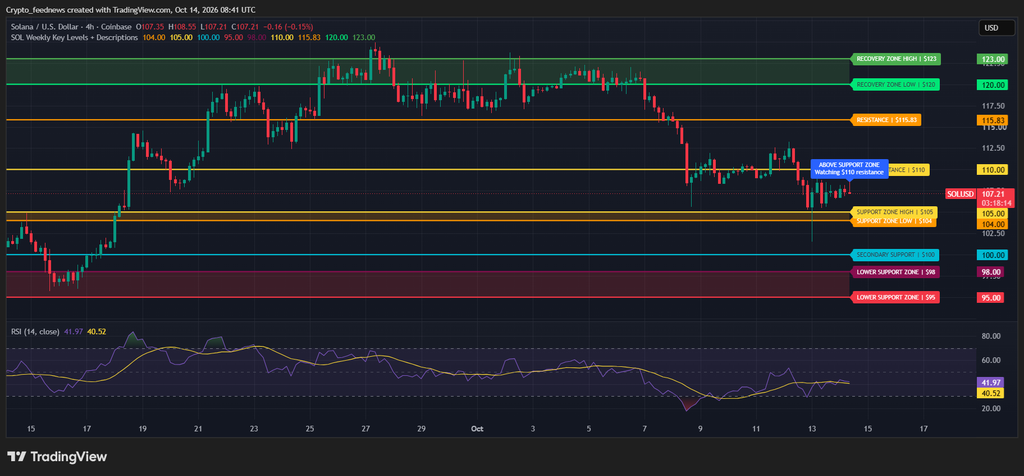
Task: Click the 41.97 RSI value tag
Action: [x=989, y=383]
